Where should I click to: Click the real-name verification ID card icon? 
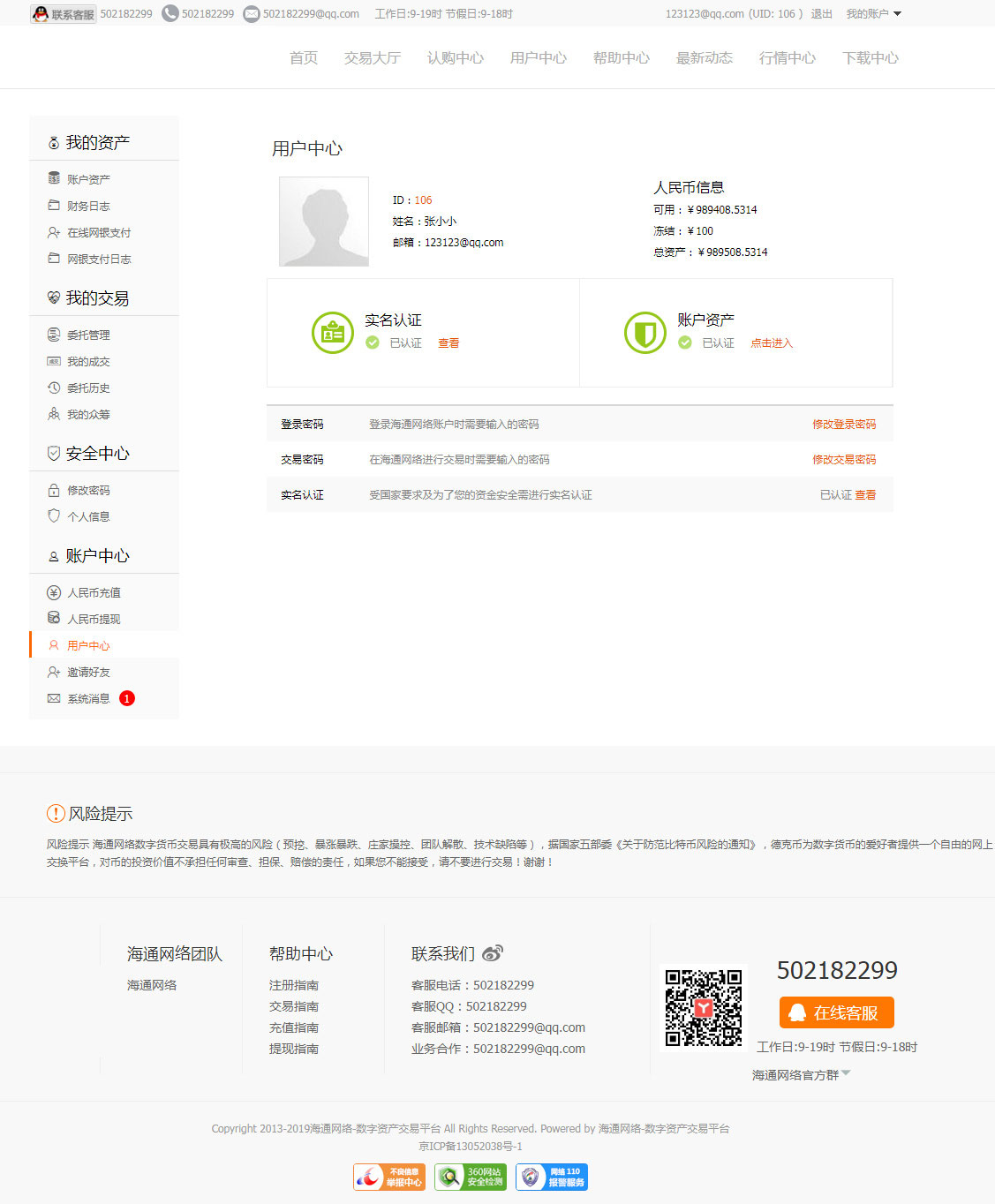333,333
